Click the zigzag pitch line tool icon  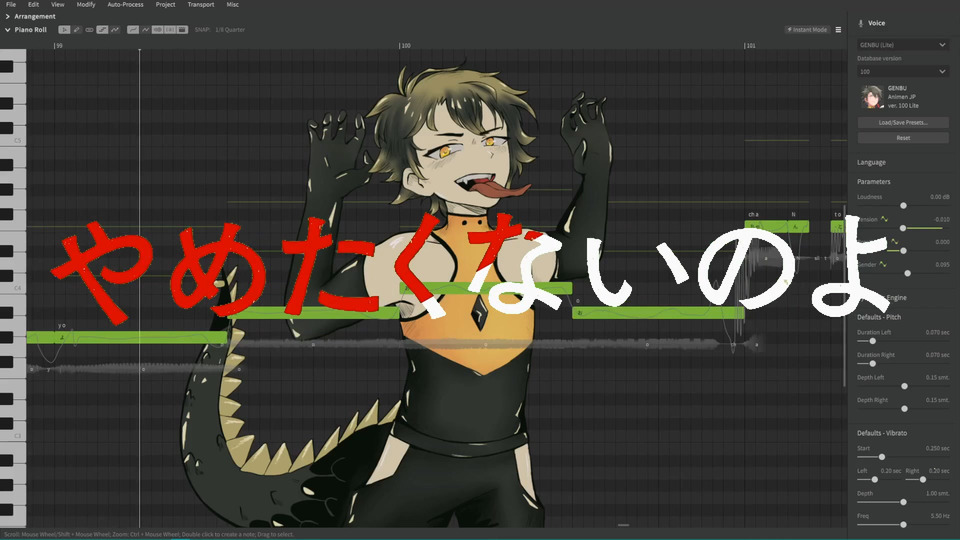[x=115, y=29]
